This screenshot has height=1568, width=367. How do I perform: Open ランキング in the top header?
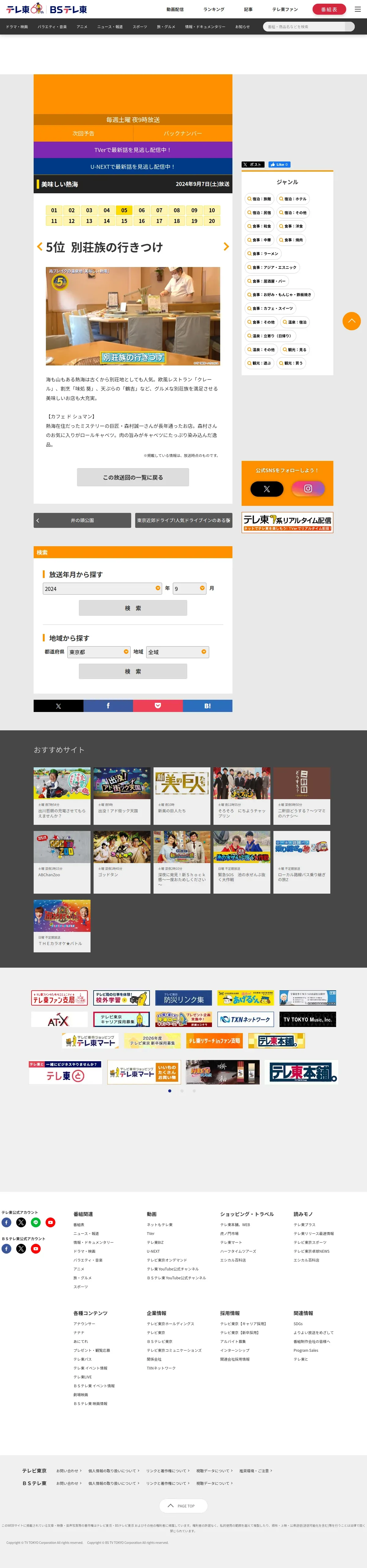pyautogui.click(x=214, y=9)
